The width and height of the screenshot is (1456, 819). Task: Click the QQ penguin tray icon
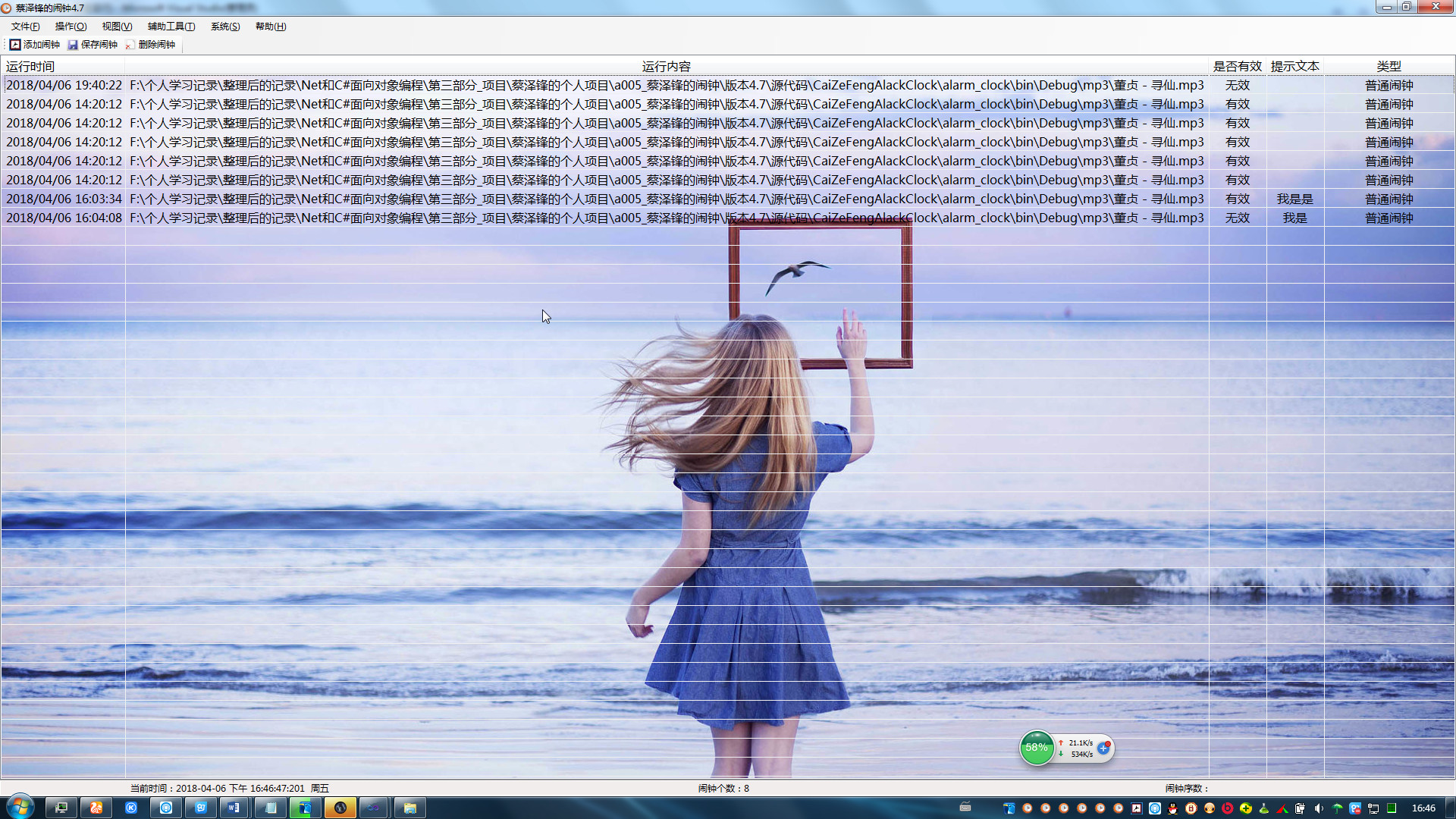1173,808
